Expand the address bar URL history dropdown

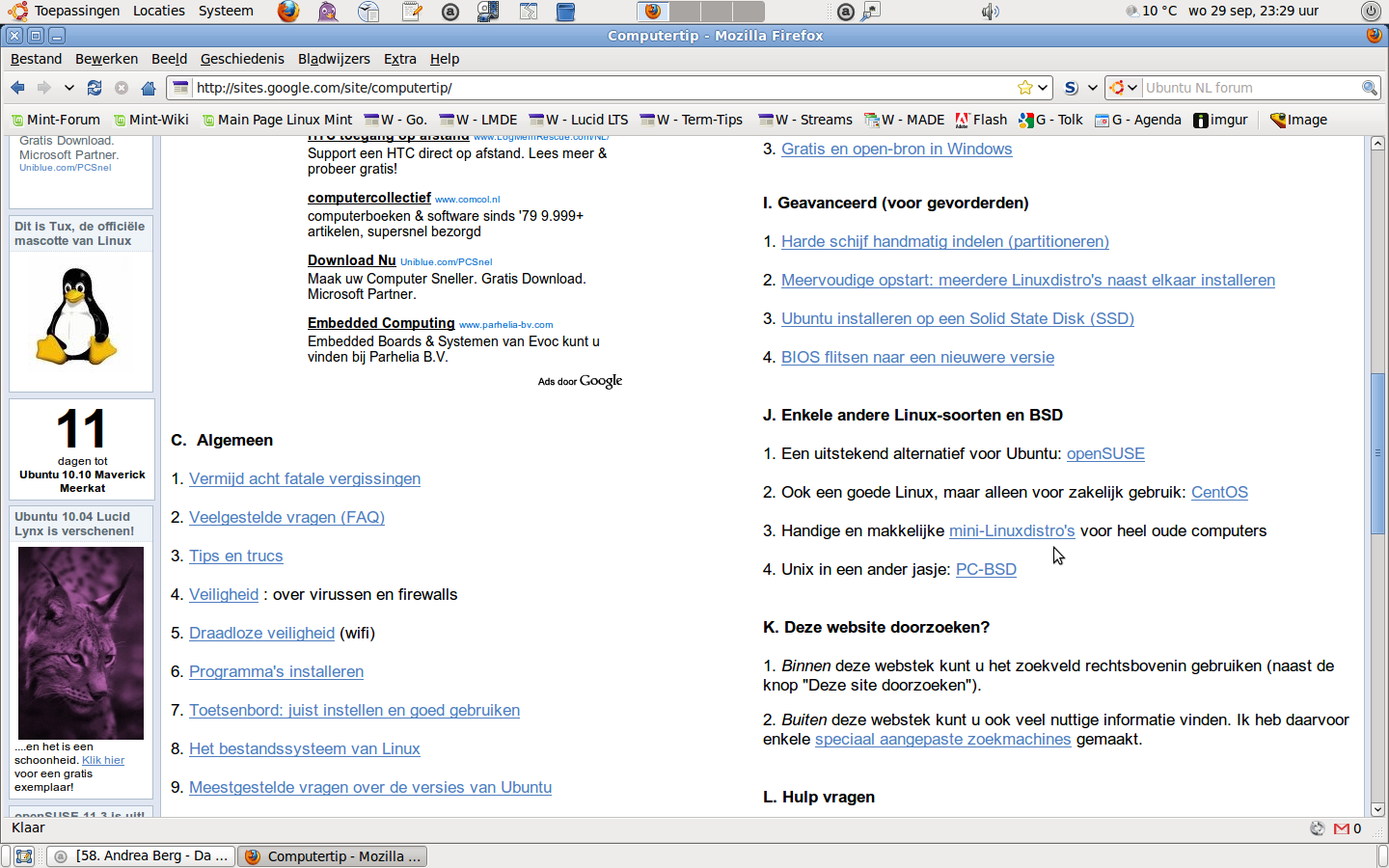pos(1043,88)
